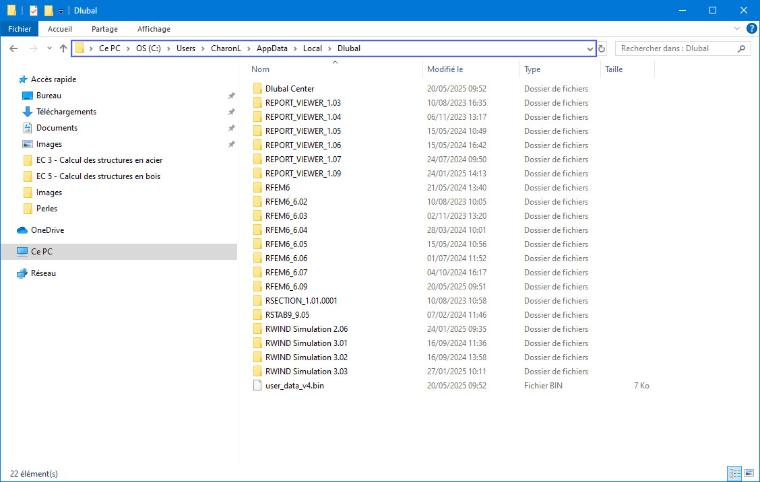760x482 pixels.
Task: Expand the ribbon chevron
Action: coord(737,29)
